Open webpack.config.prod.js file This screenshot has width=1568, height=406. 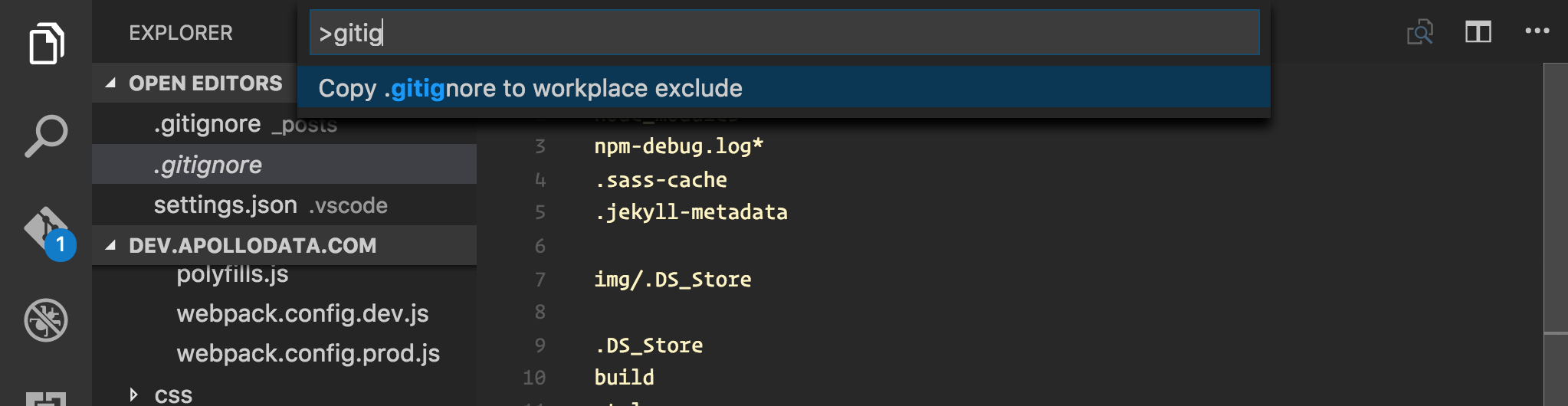click(x=308, y=353)
